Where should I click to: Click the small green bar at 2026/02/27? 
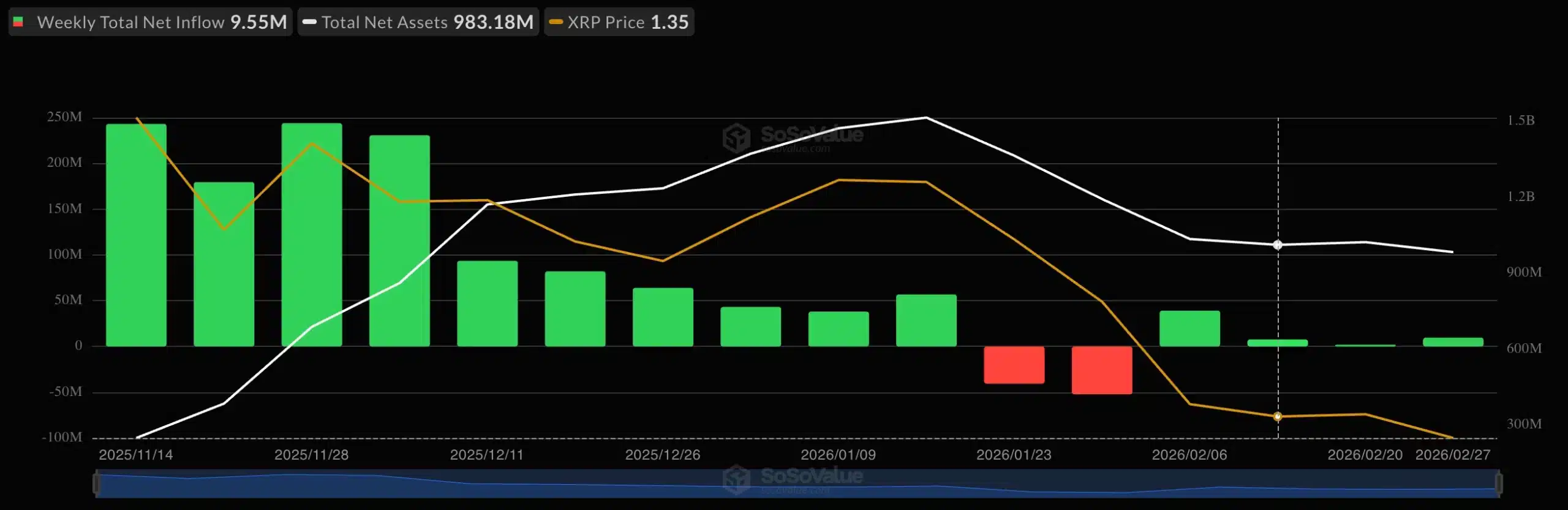(1453, 342)
